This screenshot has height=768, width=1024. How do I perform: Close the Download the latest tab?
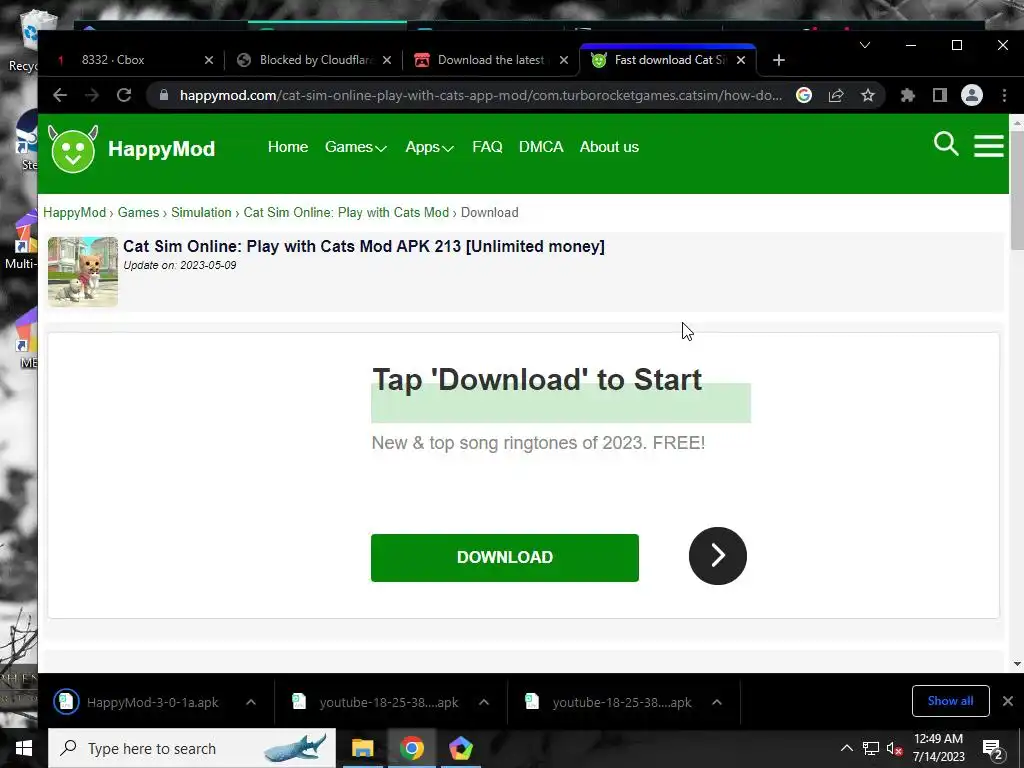564,60
